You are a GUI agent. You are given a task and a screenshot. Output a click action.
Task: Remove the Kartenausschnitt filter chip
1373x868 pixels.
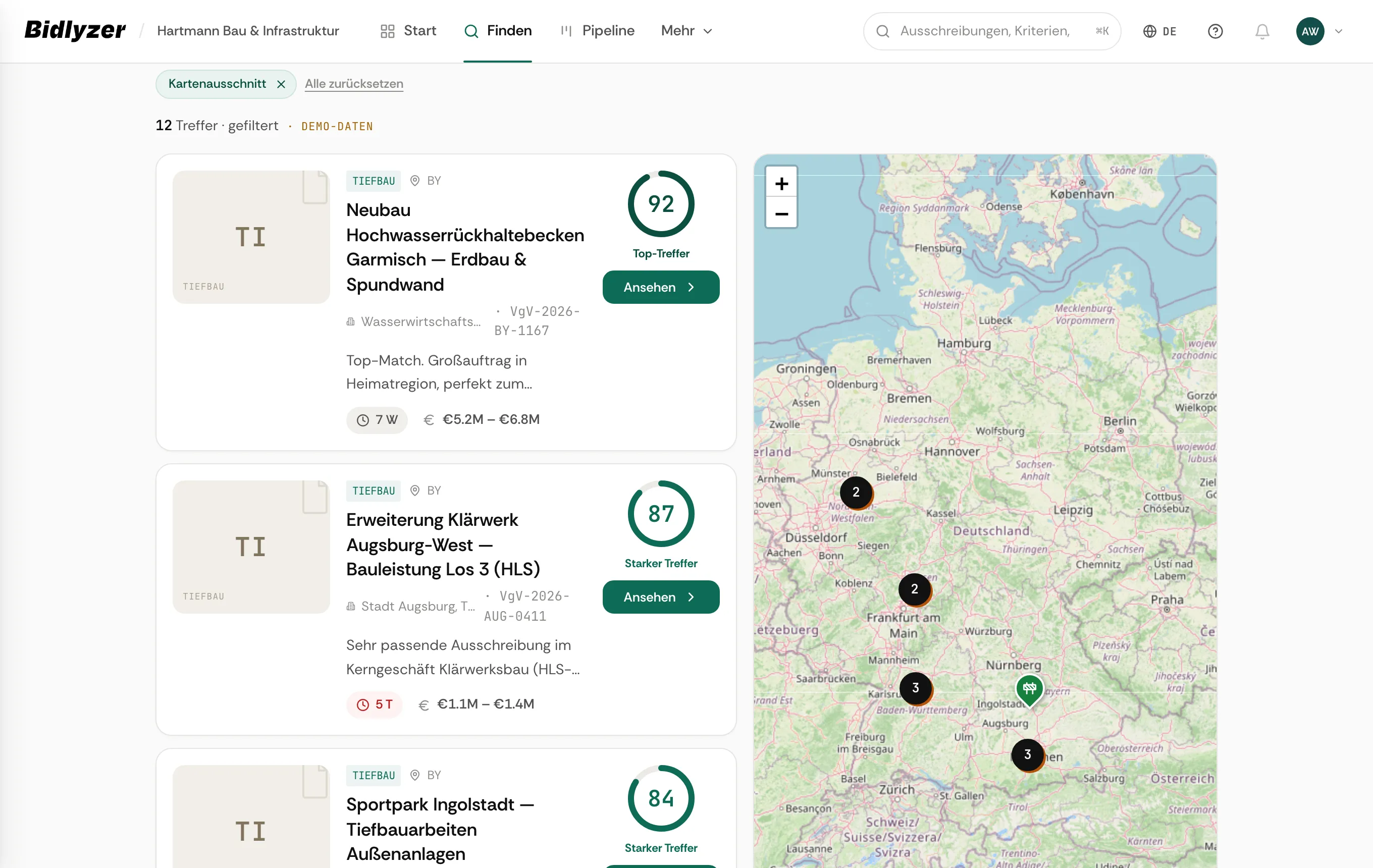click(x=281, y=84)
